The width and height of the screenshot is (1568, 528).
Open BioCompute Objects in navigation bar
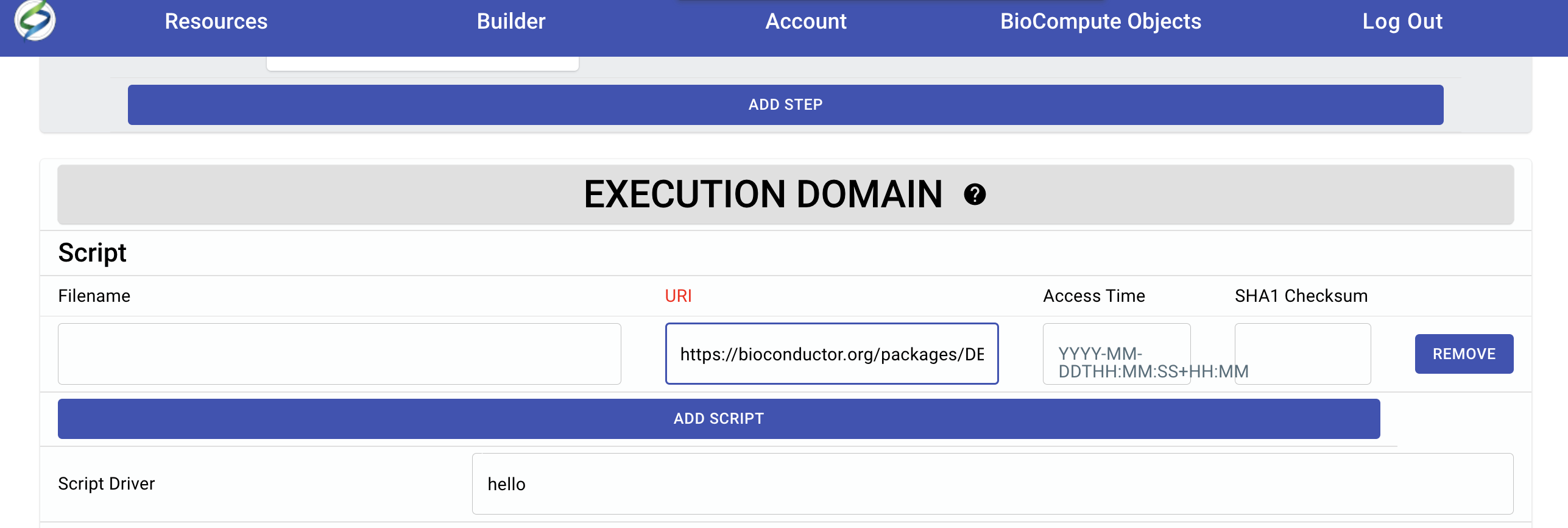[1101, 21]
